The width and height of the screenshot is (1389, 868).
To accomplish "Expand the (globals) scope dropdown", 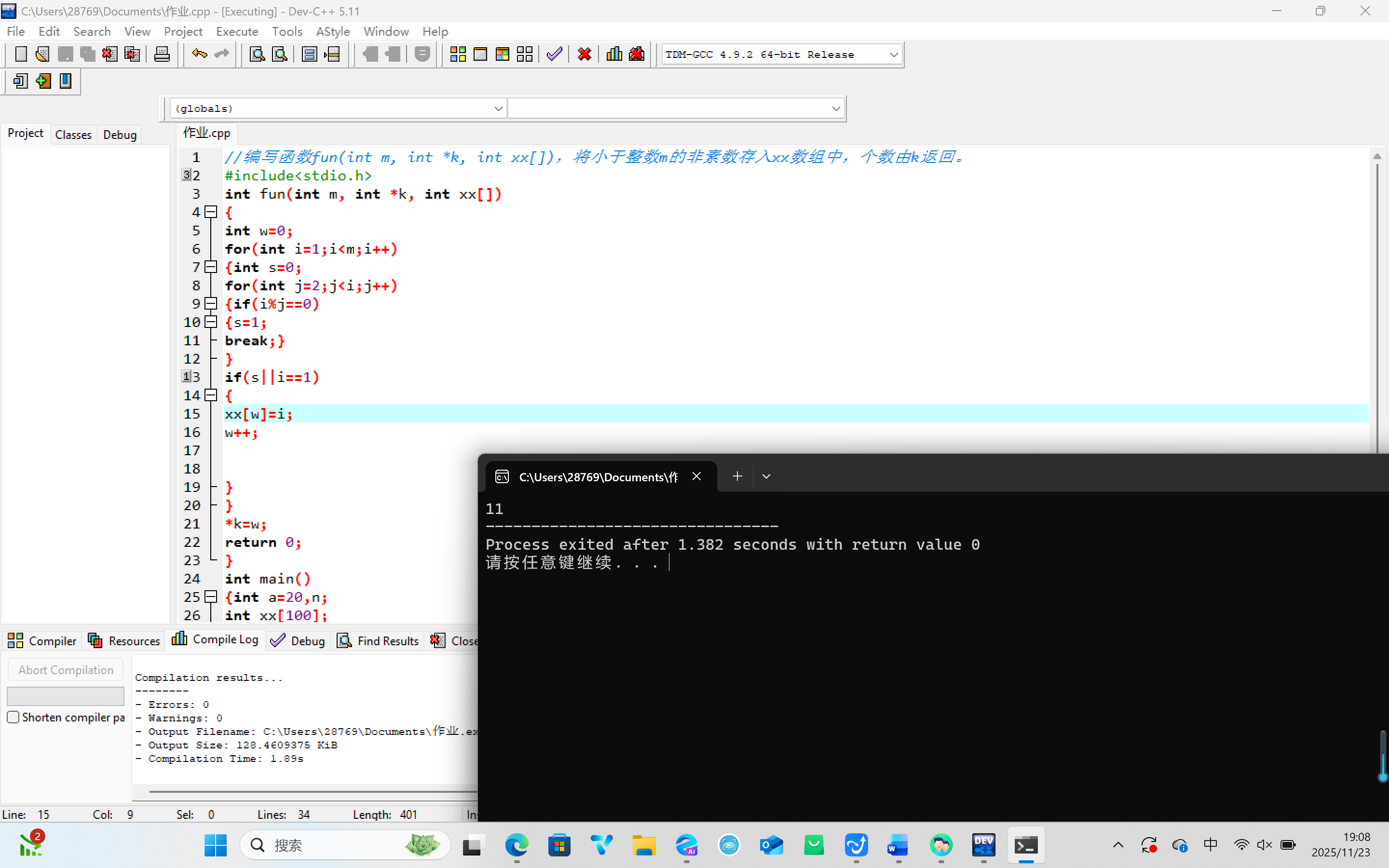I will (x=498, y=108).
